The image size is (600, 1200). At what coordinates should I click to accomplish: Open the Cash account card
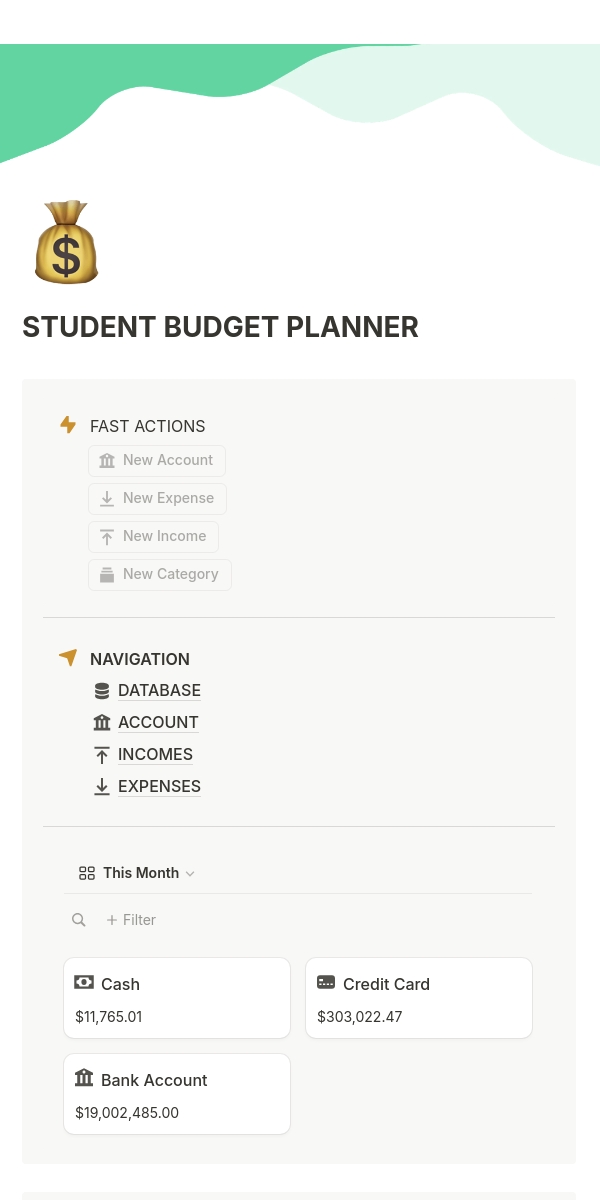coord(177,998)
